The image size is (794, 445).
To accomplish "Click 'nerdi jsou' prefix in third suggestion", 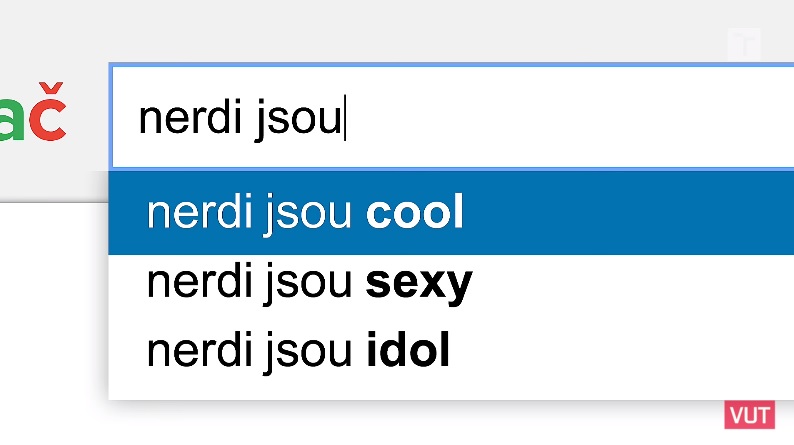I will pos(249,352).
